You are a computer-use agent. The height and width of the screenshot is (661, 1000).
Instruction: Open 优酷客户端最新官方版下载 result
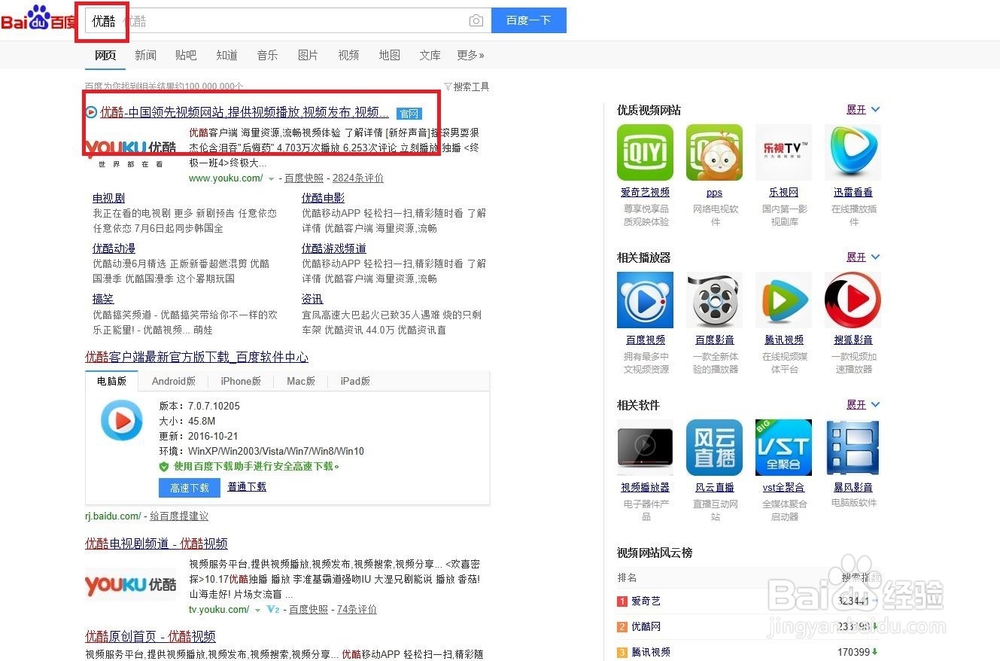tap(196, 357)
